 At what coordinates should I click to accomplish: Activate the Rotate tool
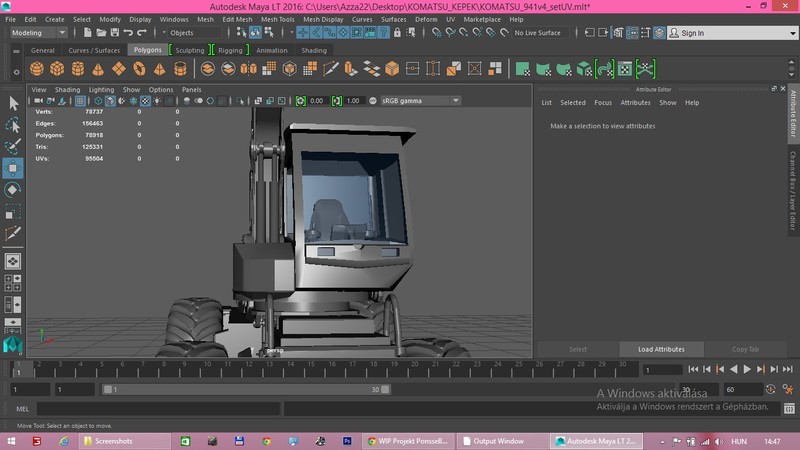point(13,190)
